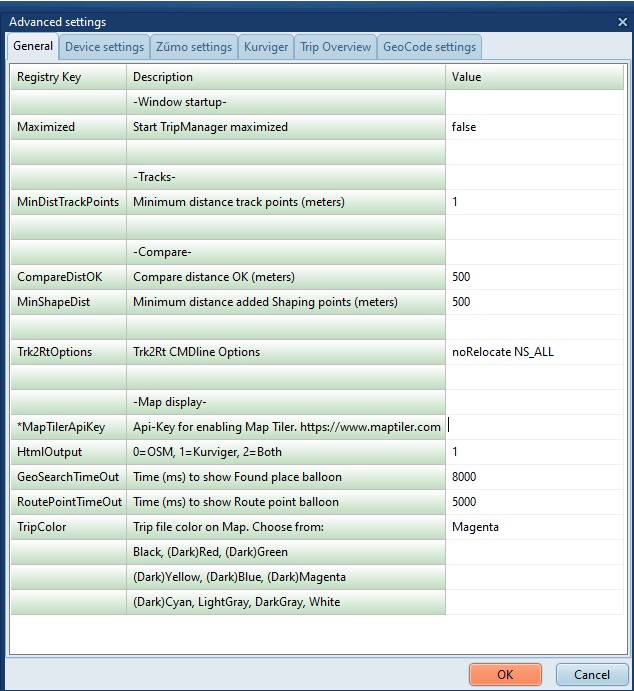The width and height of the screenshot is (634, 691).
Task: Edit the CompareDistOK value of 500
Action: (535, 277)
